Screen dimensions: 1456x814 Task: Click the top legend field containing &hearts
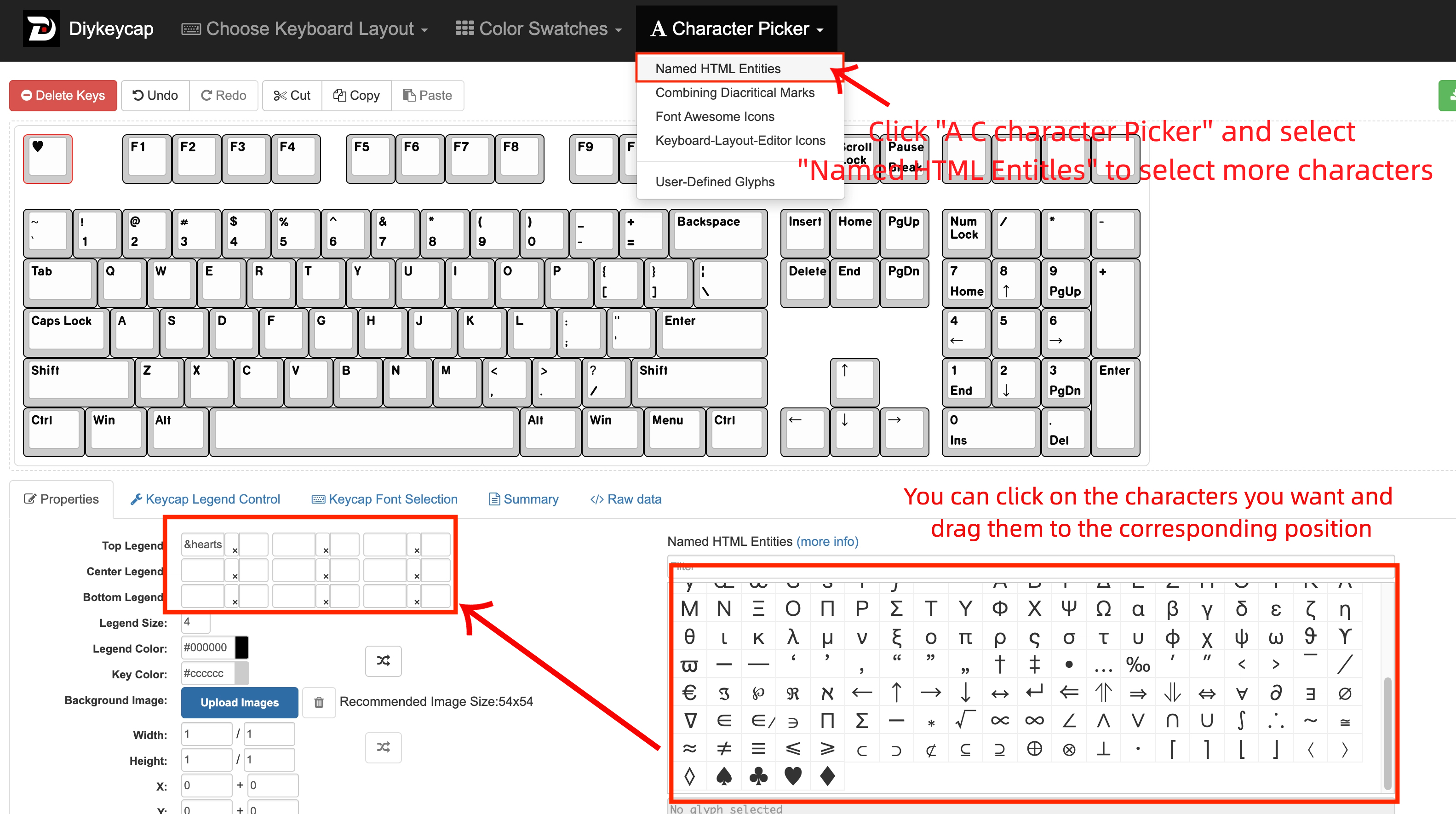pos(203,545)
